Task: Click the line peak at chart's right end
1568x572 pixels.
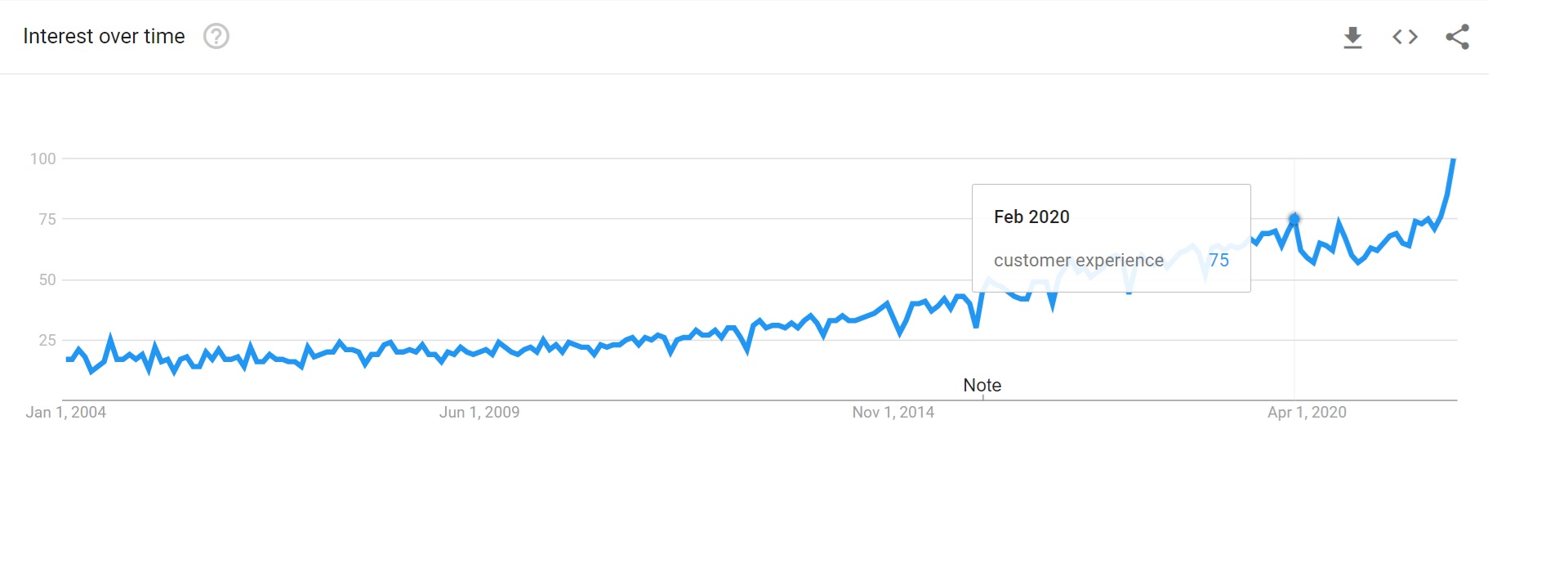Action: point(1454,160)
